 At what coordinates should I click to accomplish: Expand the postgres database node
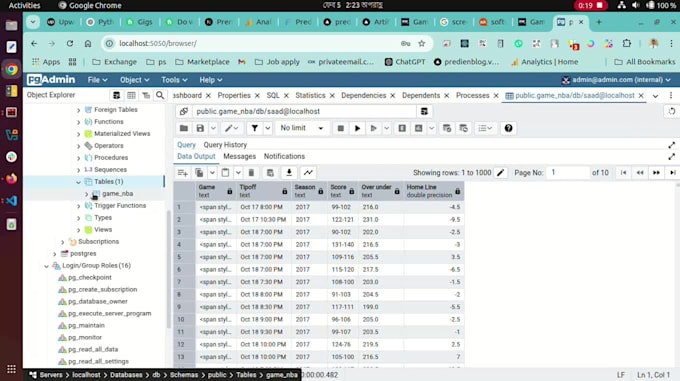click(x=54, y=254)
